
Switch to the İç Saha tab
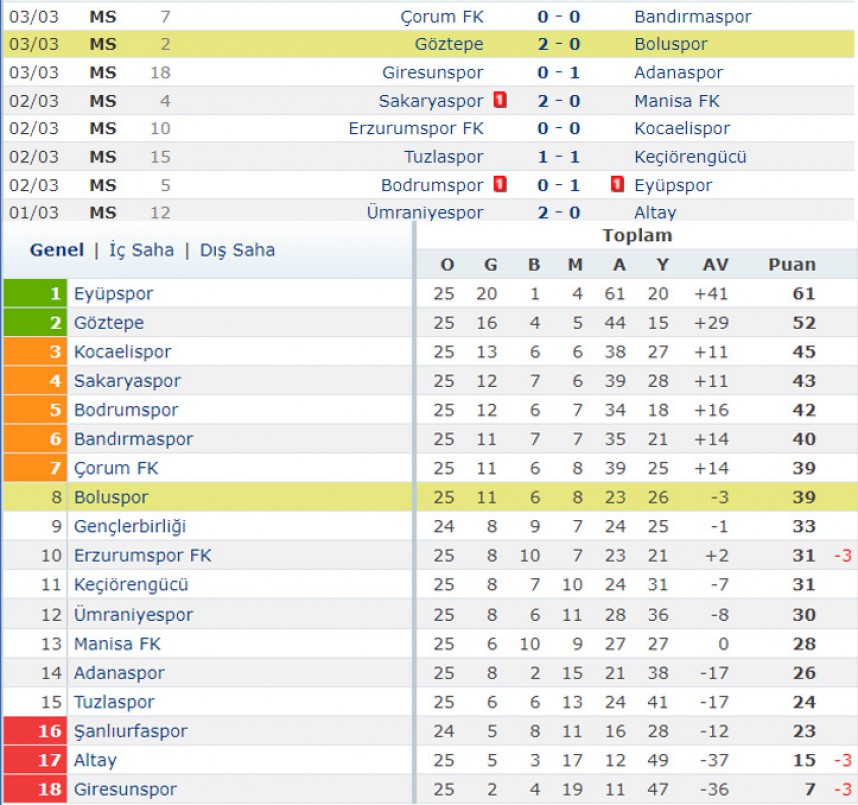(141, 250)
